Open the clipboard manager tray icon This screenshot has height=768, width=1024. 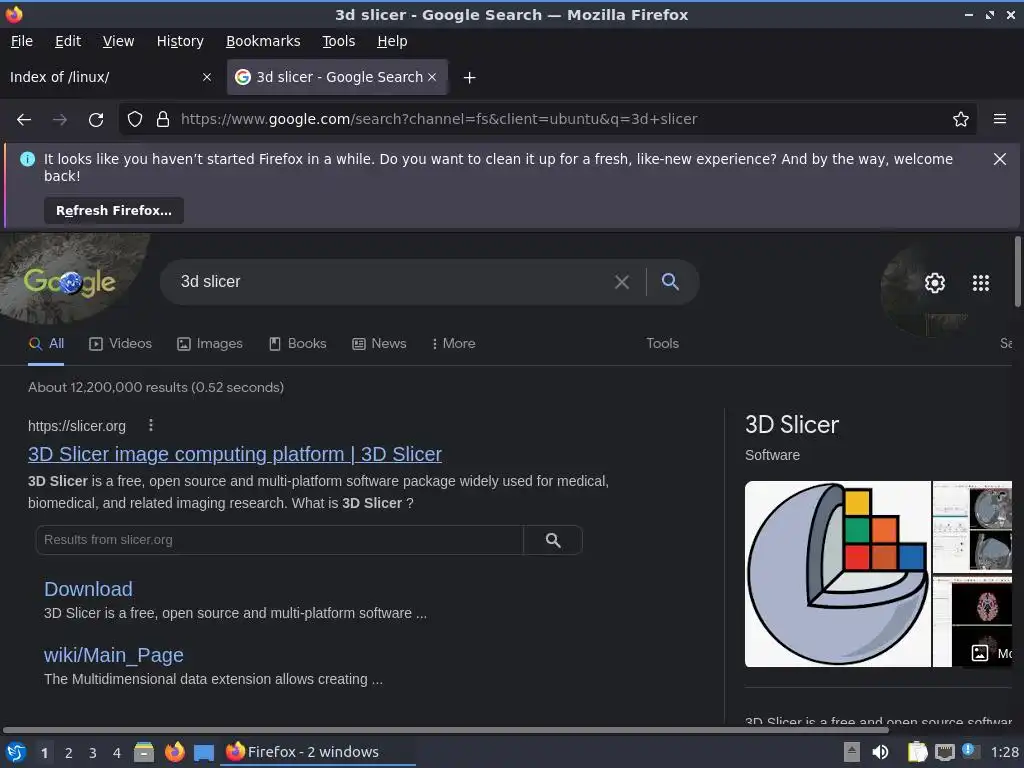917,752
